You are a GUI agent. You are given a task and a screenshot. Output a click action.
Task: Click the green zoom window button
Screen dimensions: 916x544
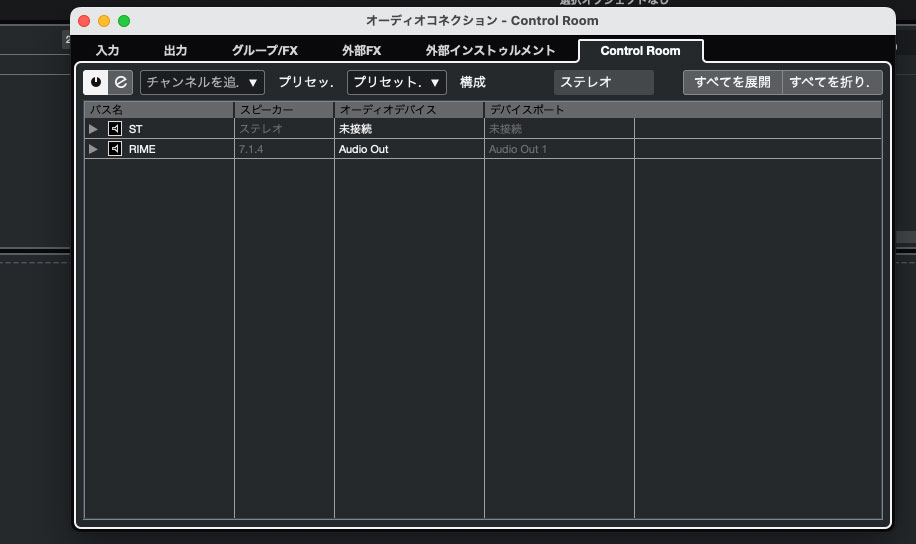pyautogui.click(x=124, y=21)
